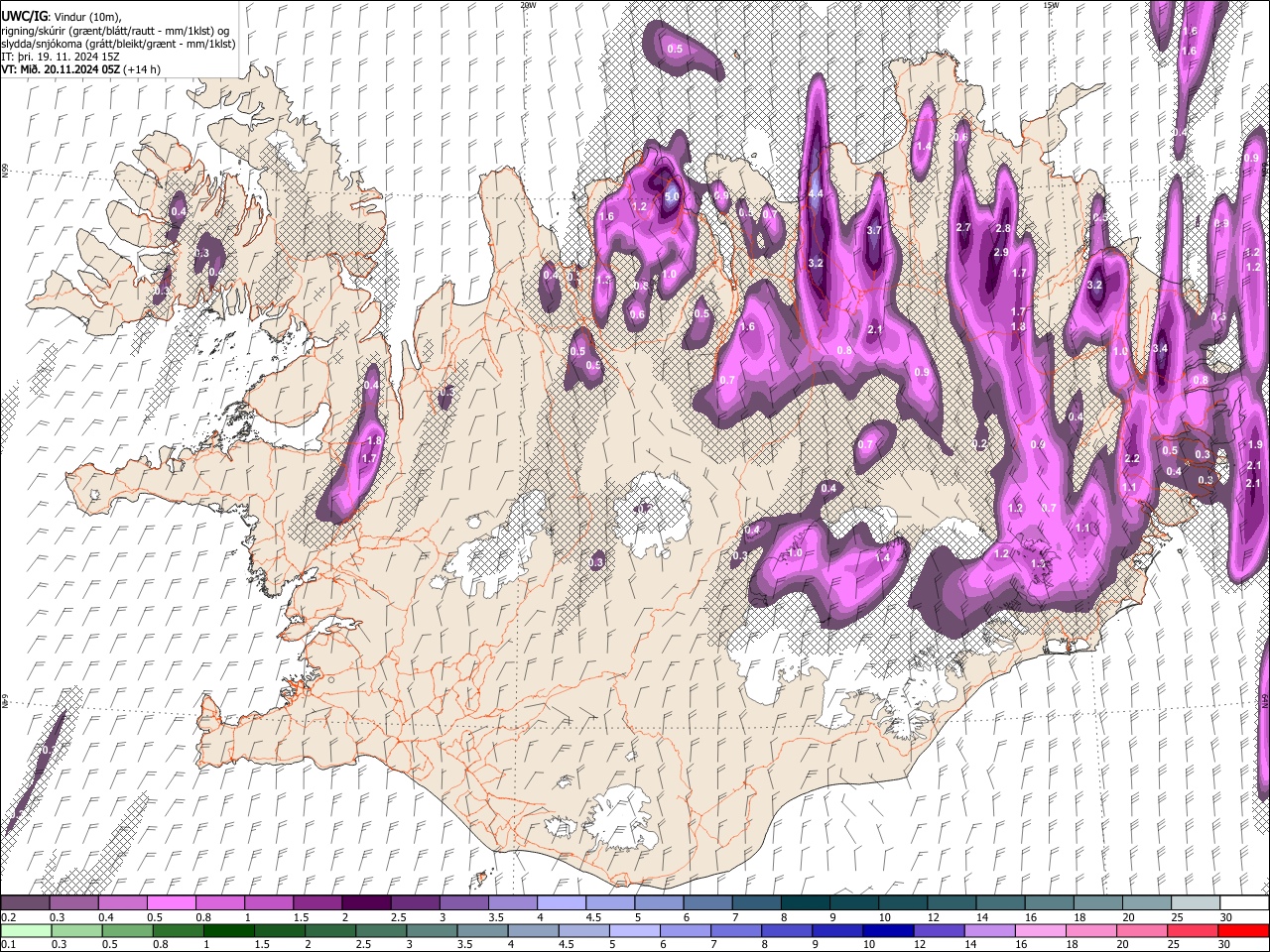1270x952 pixels.
Task: Pick the lower legend swatch between 16 and 18
Action: click(1040, 930)
